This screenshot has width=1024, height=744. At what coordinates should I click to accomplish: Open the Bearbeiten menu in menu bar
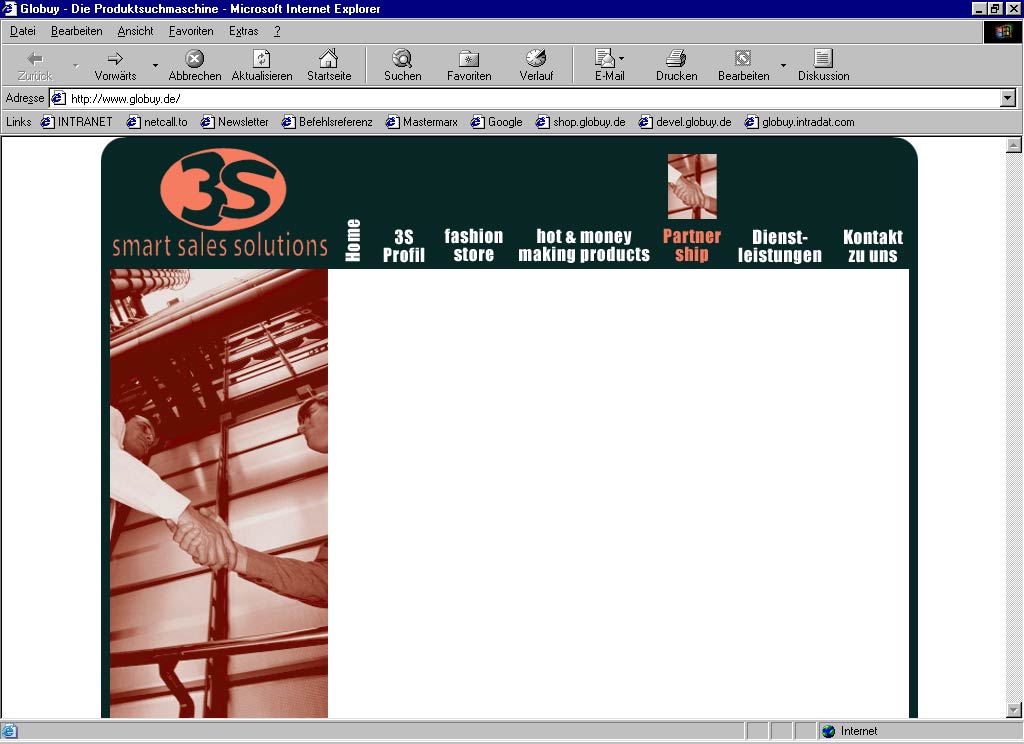coord(76,31)
